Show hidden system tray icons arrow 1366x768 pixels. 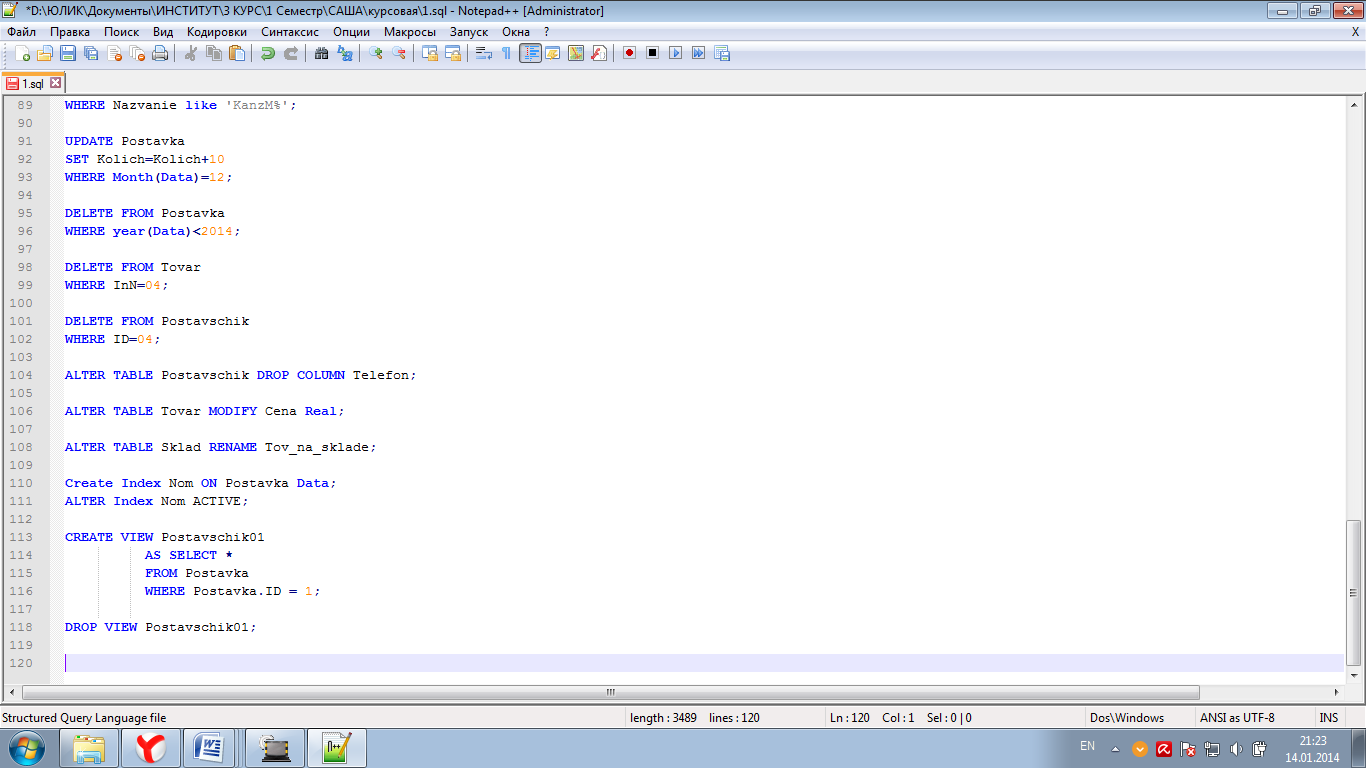pyautogui.click(x=1115, y=748)
